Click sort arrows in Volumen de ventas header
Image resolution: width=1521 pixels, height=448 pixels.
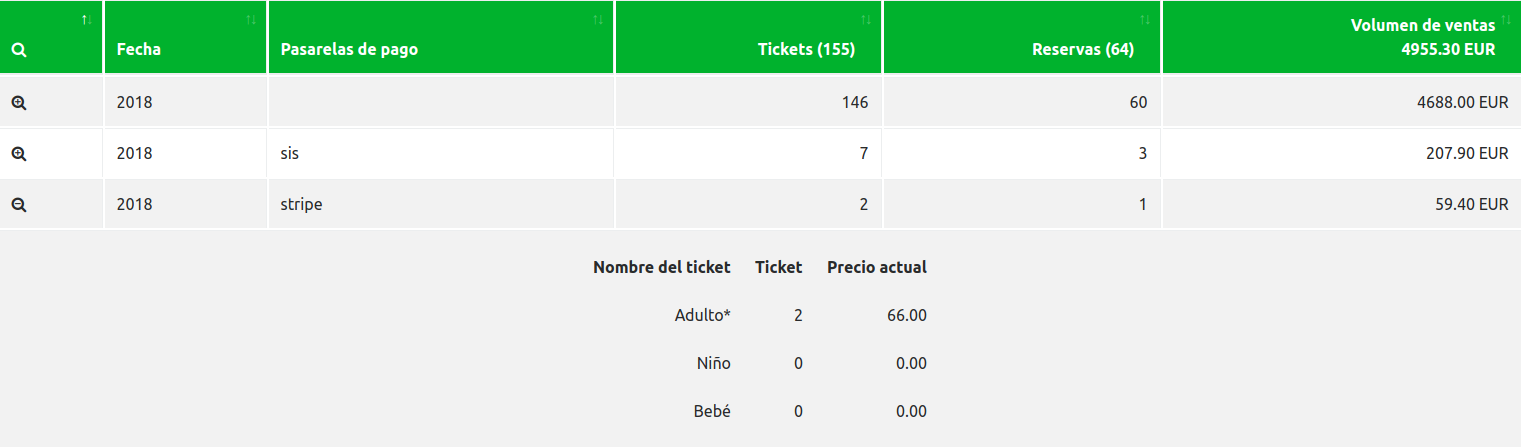tap(1507, 19)
